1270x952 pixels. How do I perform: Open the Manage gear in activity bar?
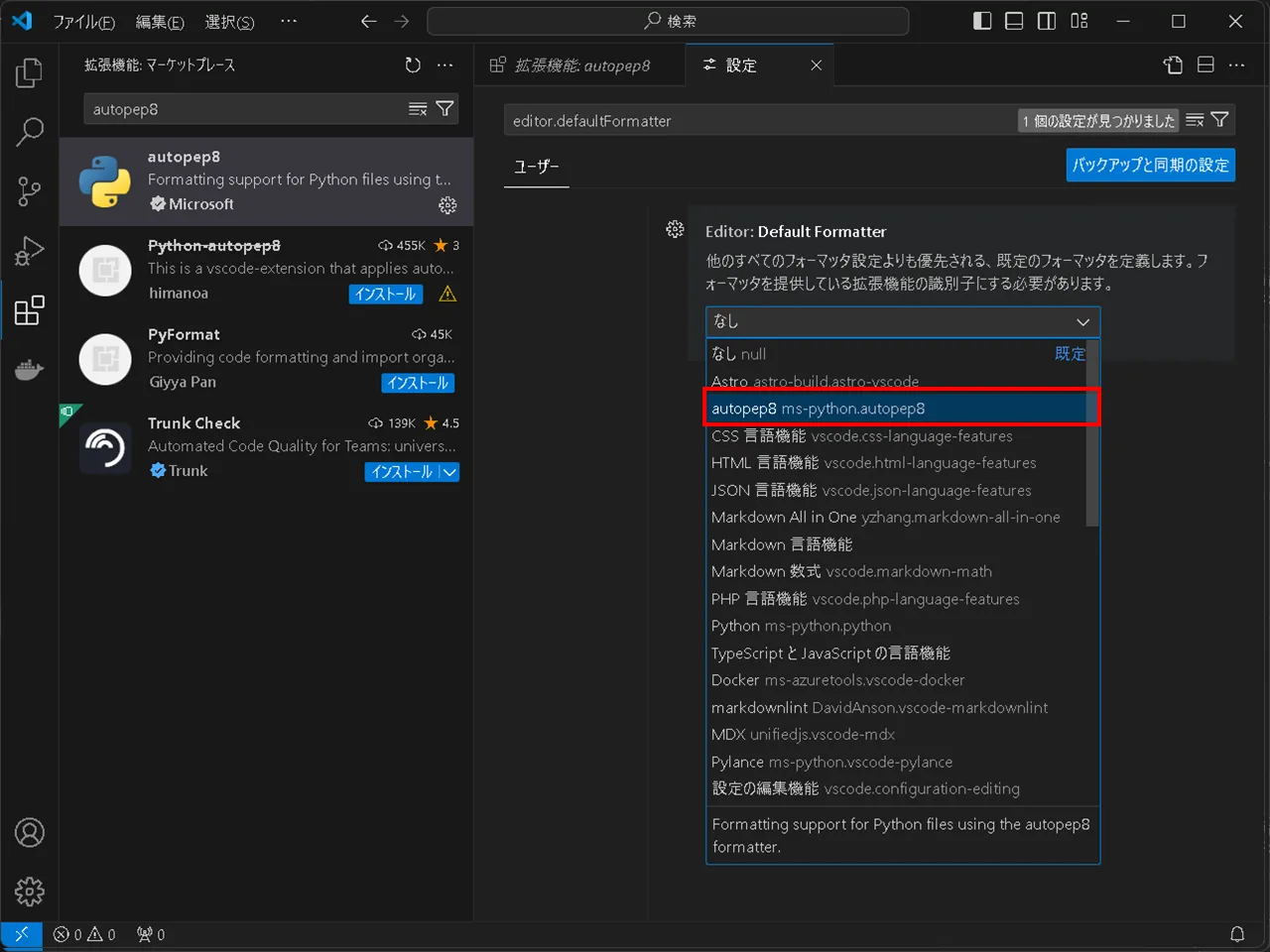coord(30,892)
